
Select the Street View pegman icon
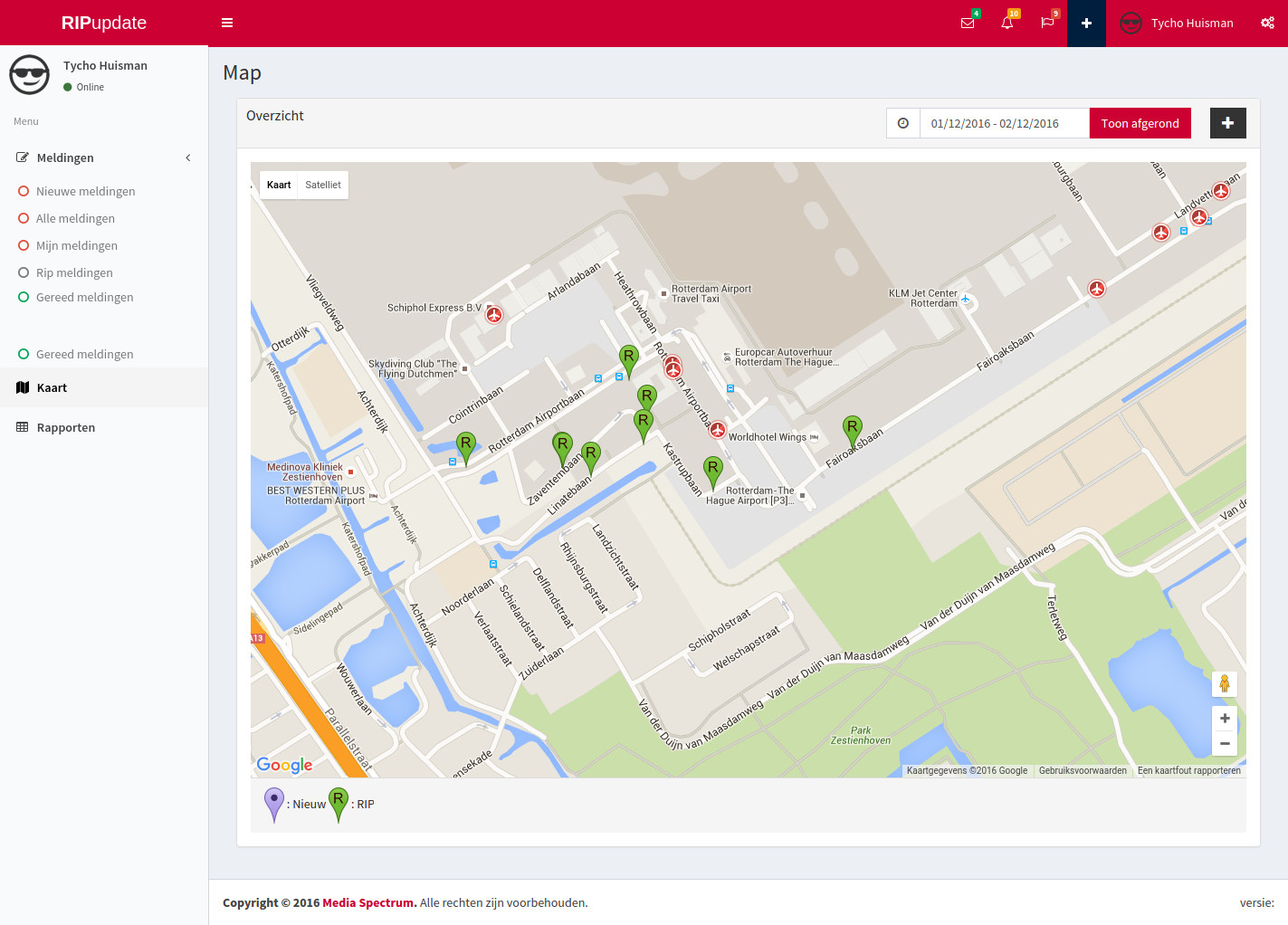click(x=1225, y=684)
